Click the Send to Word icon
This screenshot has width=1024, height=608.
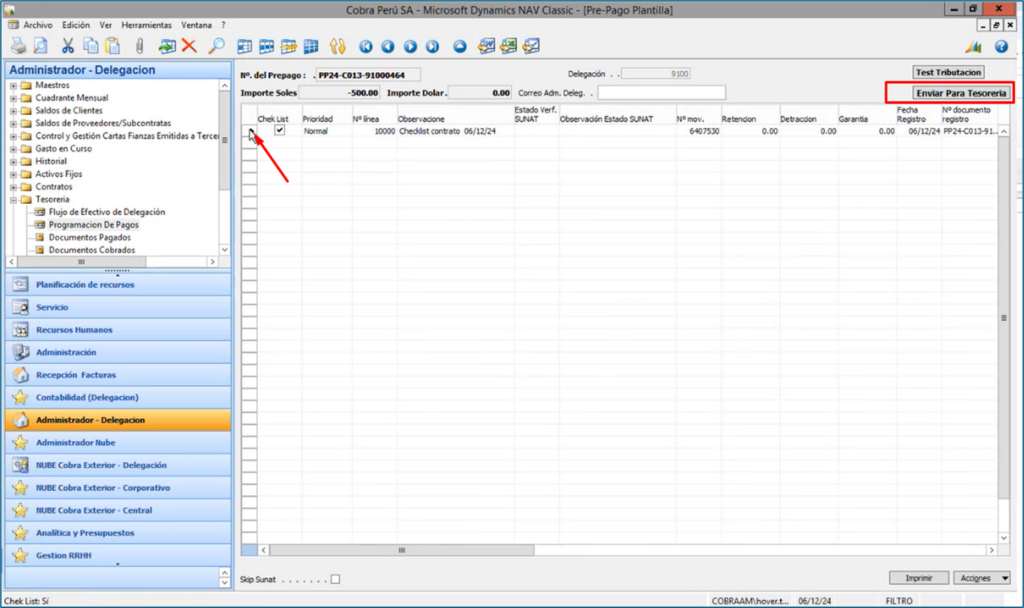tap(487, 46)
